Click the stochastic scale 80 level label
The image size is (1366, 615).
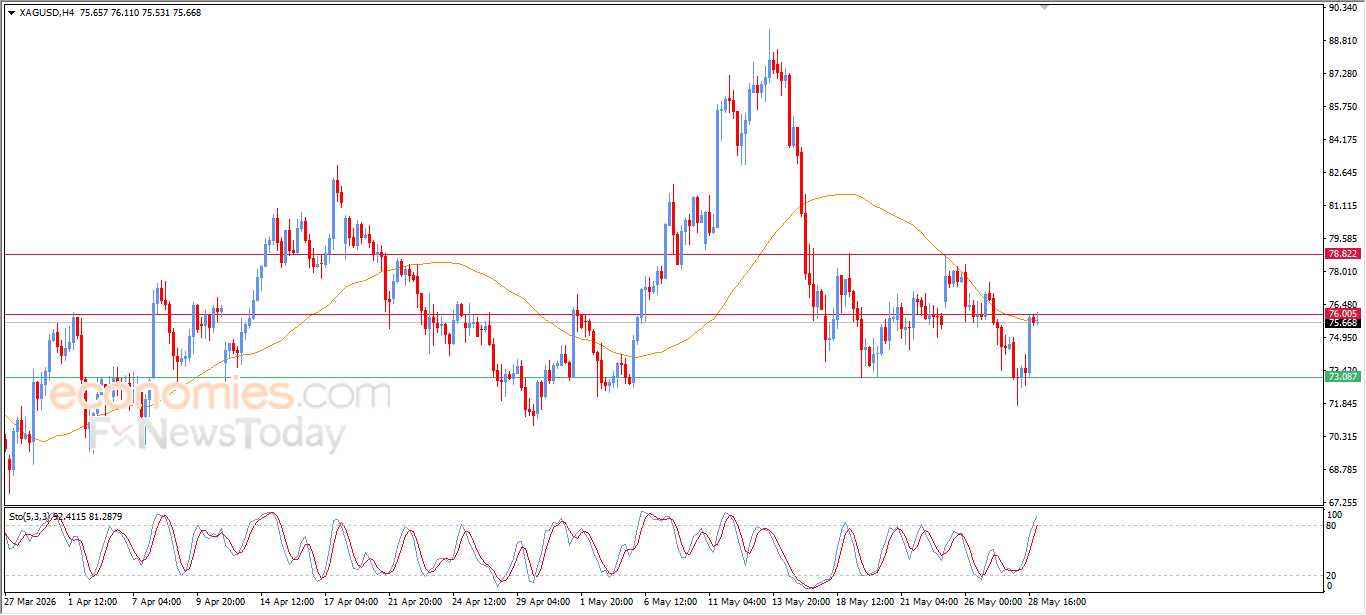tap(1332, 526)
